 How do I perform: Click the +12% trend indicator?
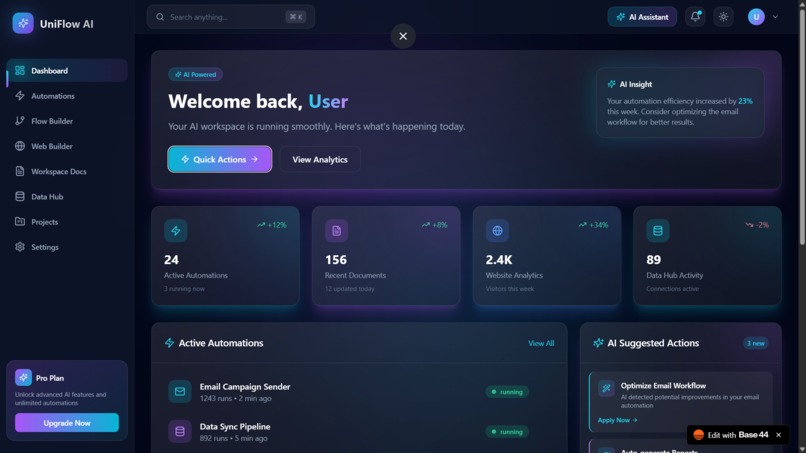pyautogui.click(x=271, y=225)
